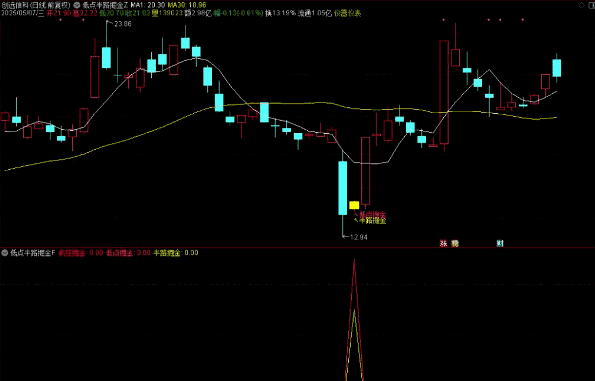The height and width of the screenshot is (381, 595).
Task: Click the 12.94 low price label
Action: pyautogui.click(x=359, y=237)
